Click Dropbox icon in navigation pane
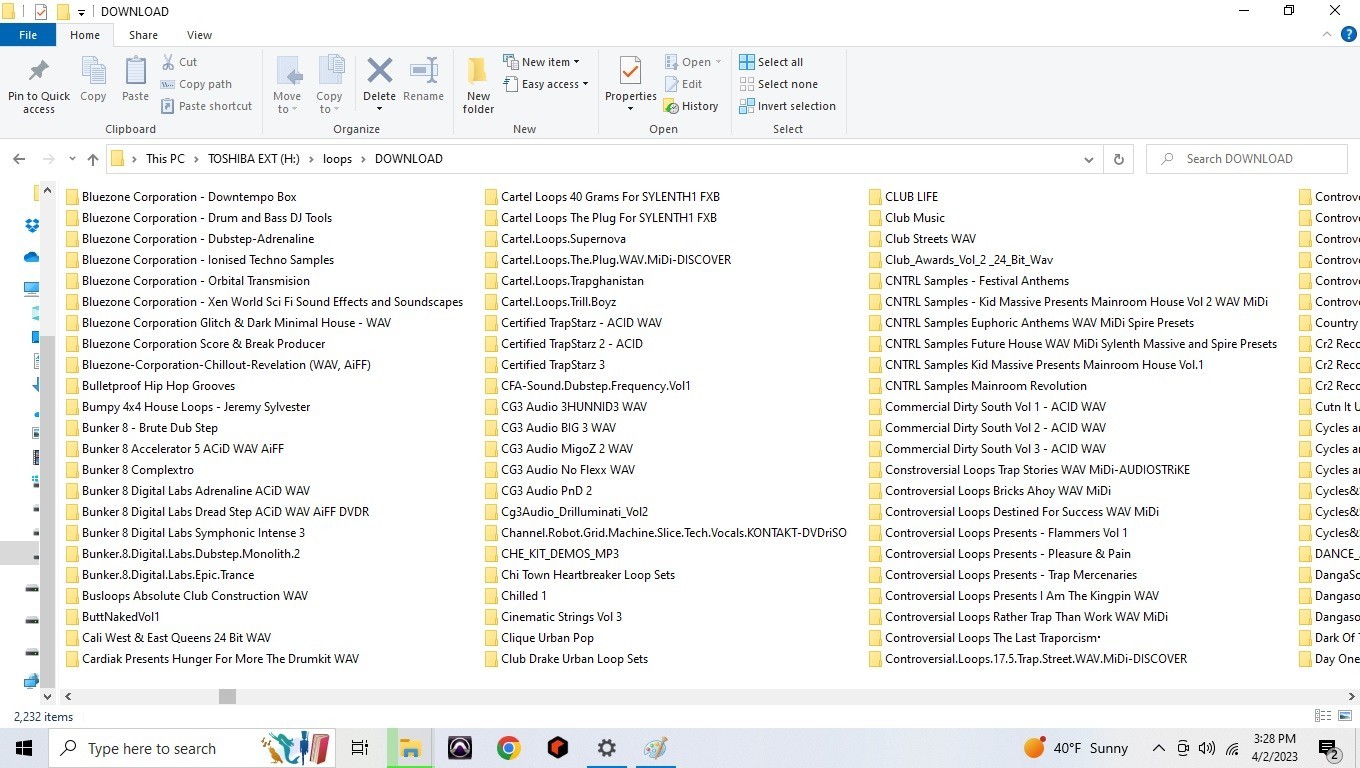Viewport: 1360px width, 768px height. [x=32, y=225]
